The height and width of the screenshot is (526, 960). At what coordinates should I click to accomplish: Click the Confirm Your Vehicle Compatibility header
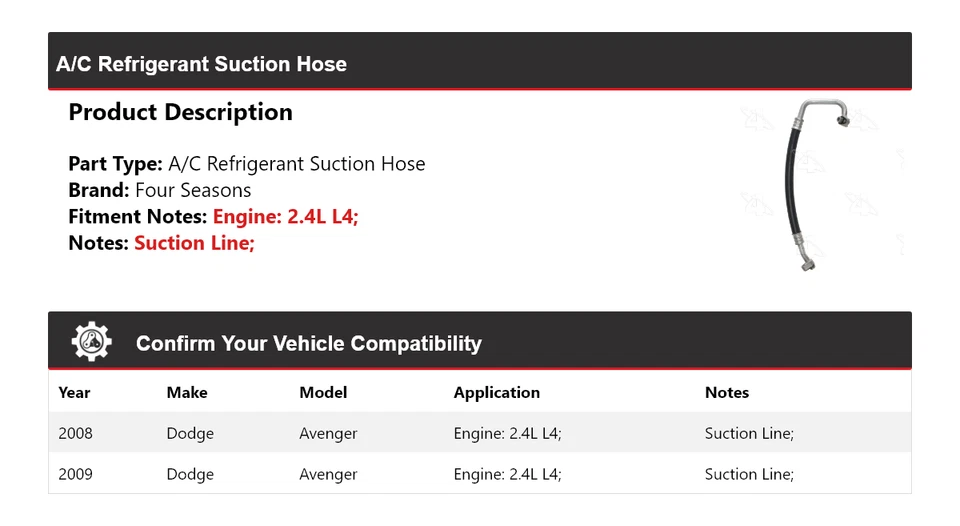[x=308, y=344]
